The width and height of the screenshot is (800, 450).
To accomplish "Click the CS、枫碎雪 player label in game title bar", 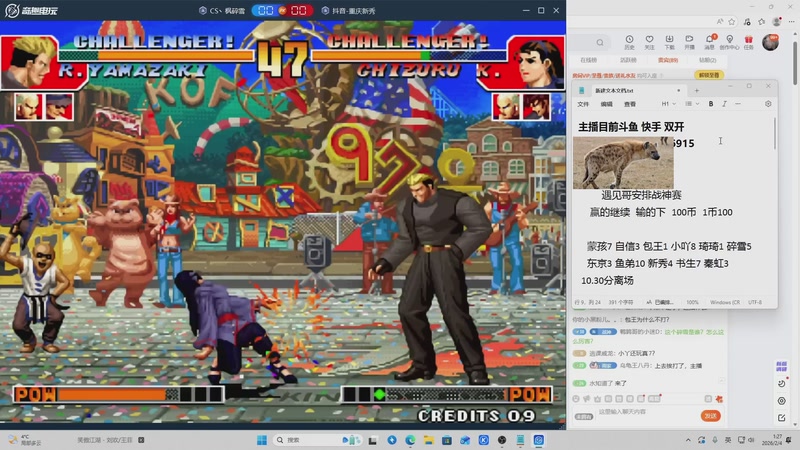I will [222, 11].
